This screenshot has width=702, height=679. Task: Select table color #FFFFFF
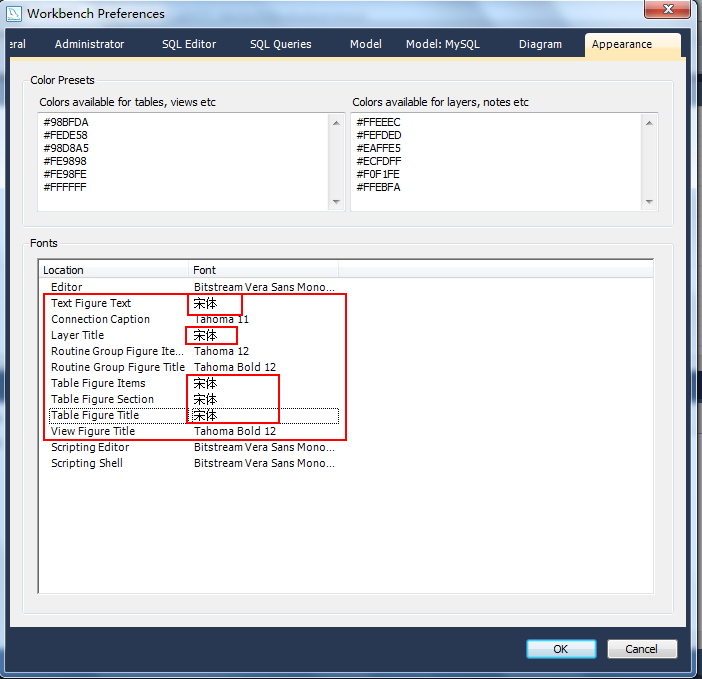click(x=64, y=187)
